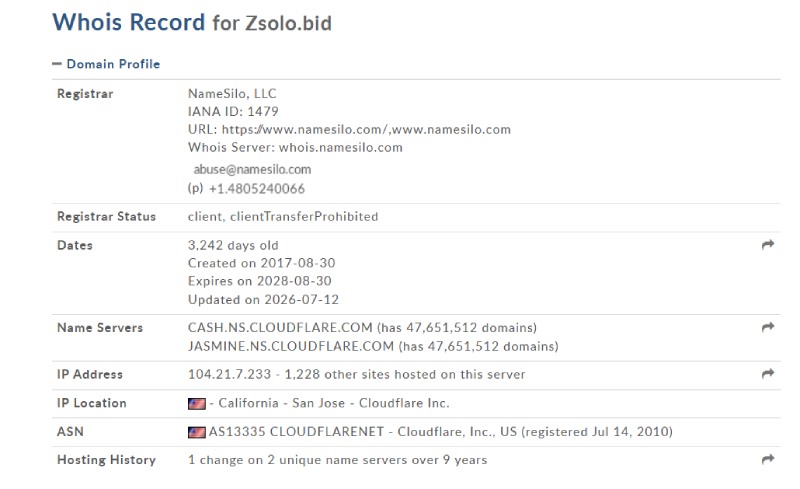Collapse the Domain Profile section

click(106, 64)
